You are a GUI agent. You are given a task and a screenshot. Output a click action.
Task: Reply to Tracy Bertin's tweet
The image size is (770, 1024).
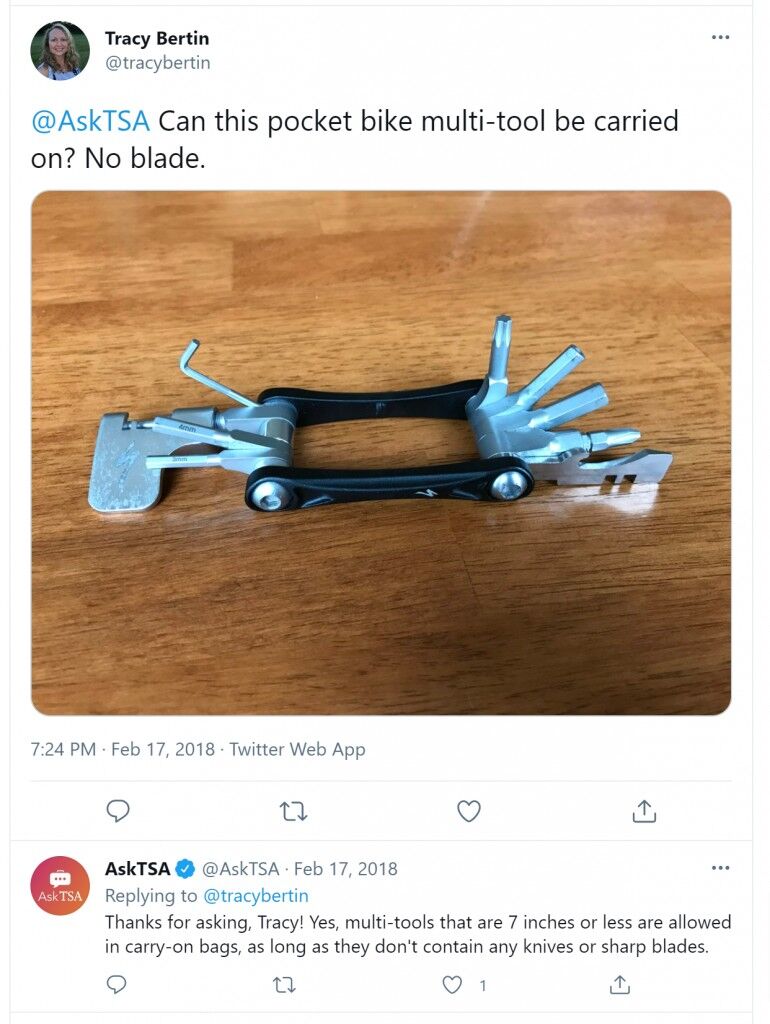(x=118, y=810)
